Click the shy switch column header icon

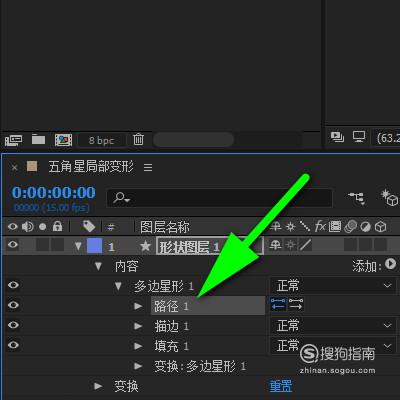pyautogui.click(x=276, y=227)
